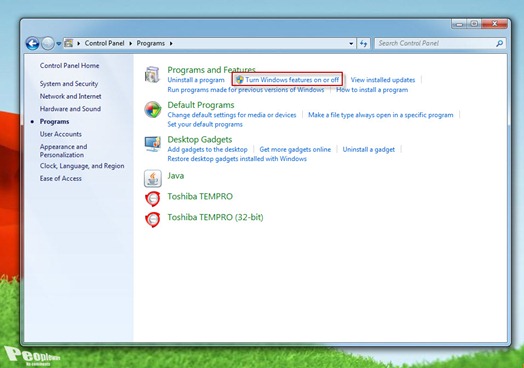Select Programs in the breadcrumb
The height and width of the screenshot is (368, 524).
150,43
